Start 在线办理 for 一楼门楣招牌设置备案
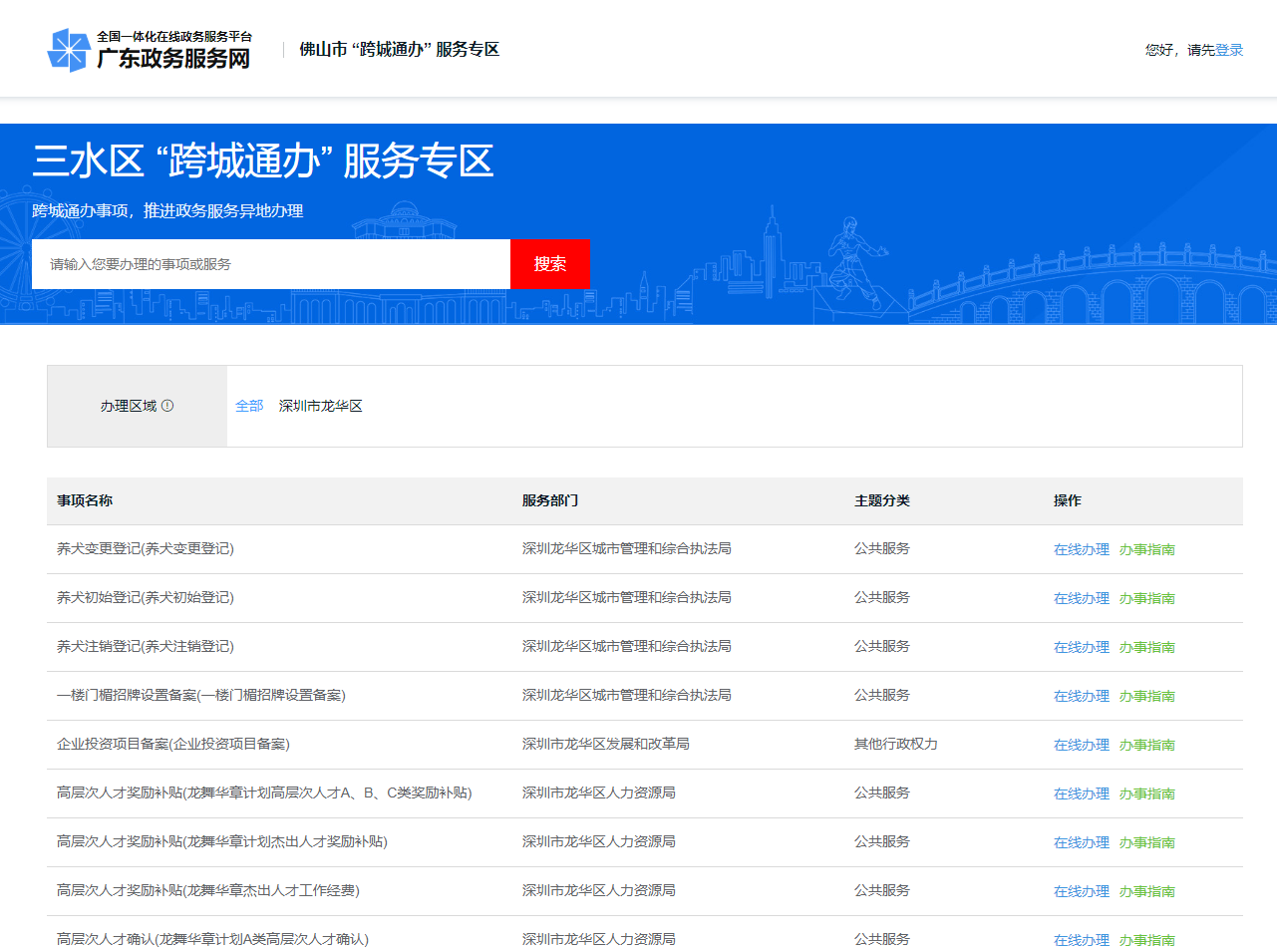The image size is (1277, 952). point(1081,696)
